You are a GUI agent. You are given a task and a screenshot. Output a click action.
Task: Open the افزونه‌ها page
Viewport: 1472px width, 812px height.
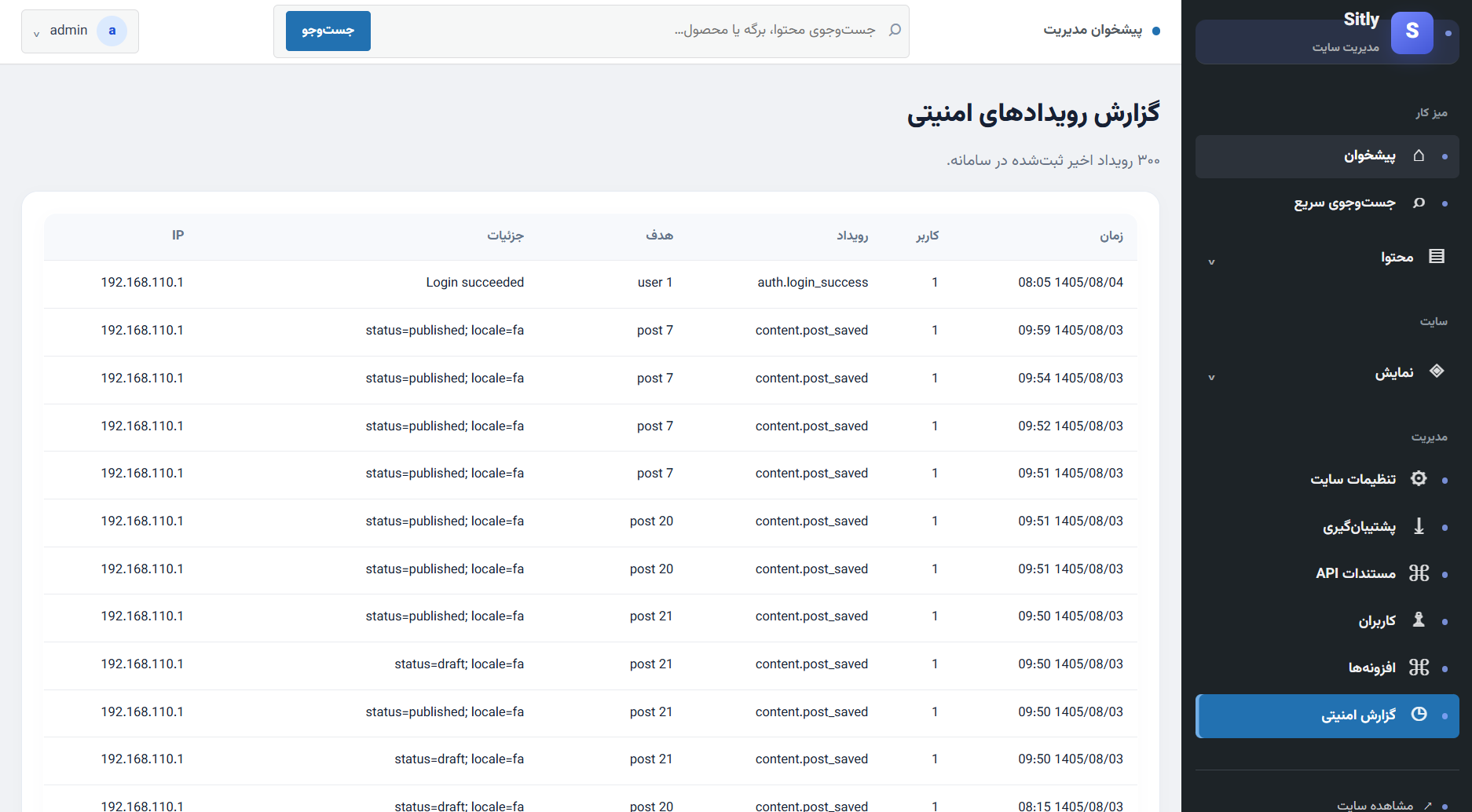coord(1327,668)
